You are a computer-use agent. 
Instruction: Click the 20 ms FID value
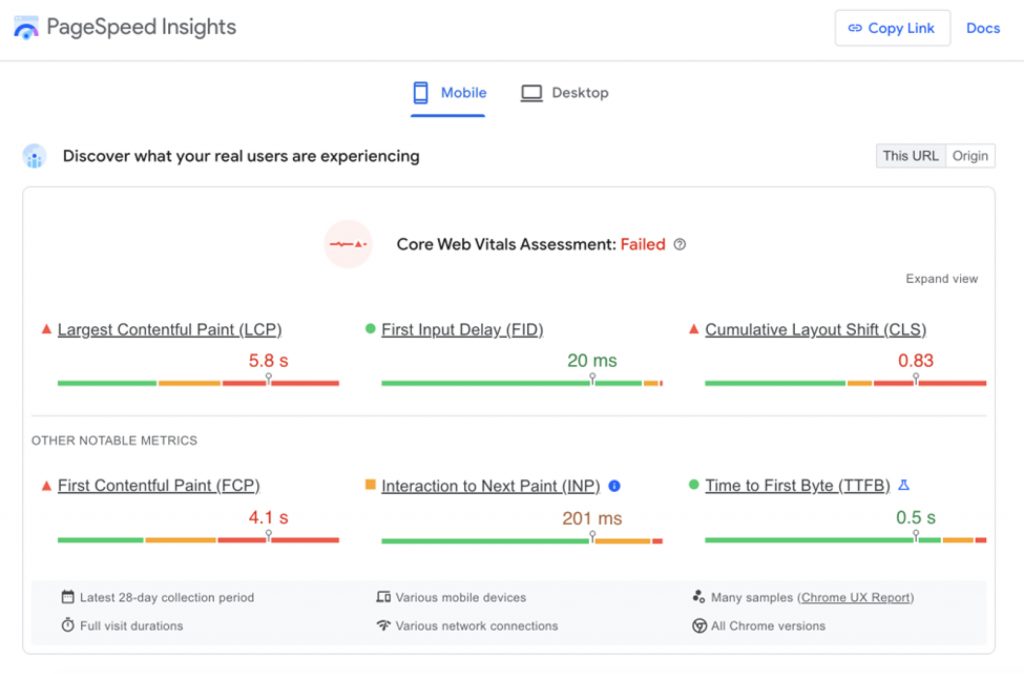pos(592,361)
